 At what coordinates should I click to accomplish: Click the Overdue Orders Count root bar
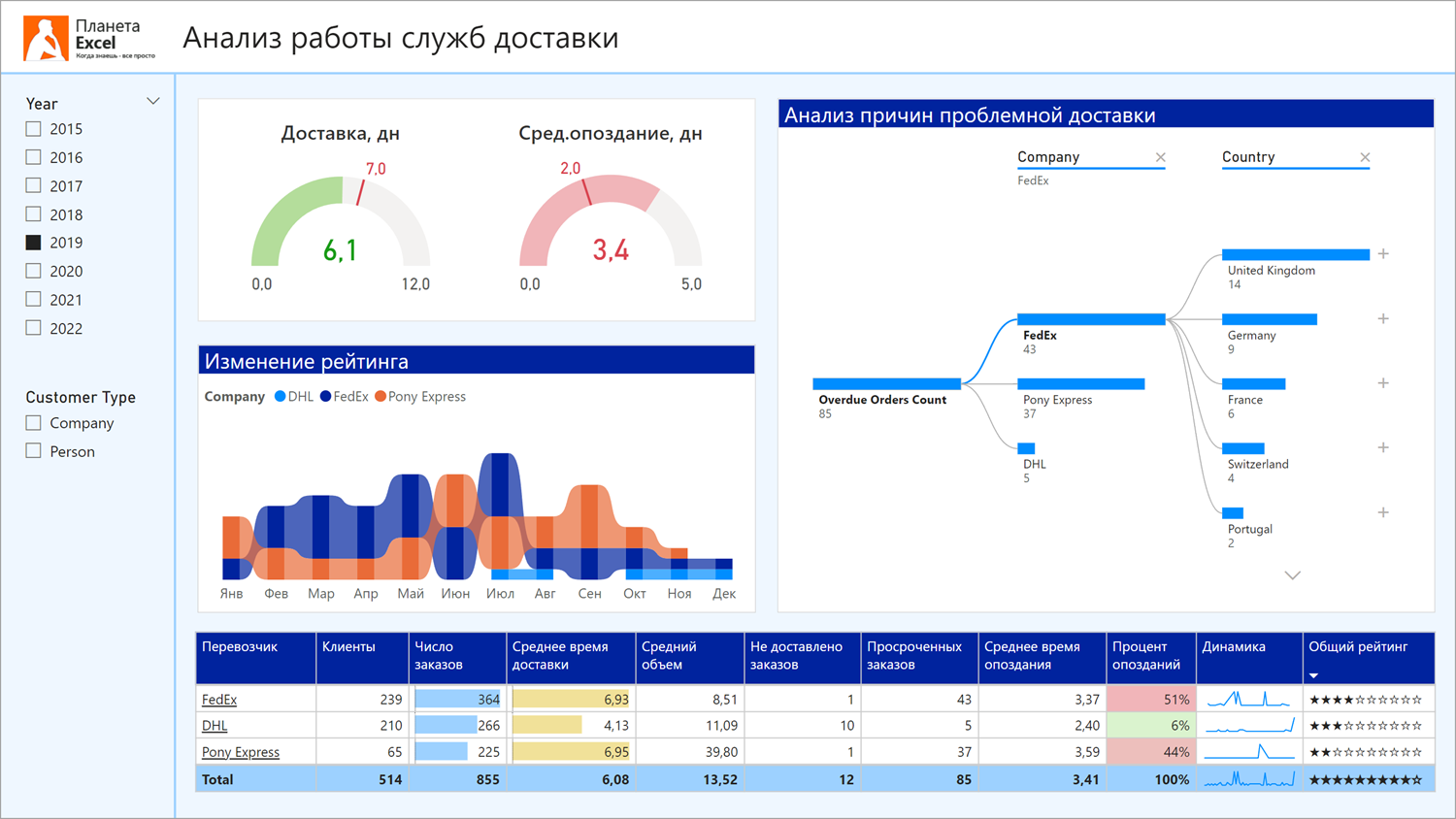(886, 384)
